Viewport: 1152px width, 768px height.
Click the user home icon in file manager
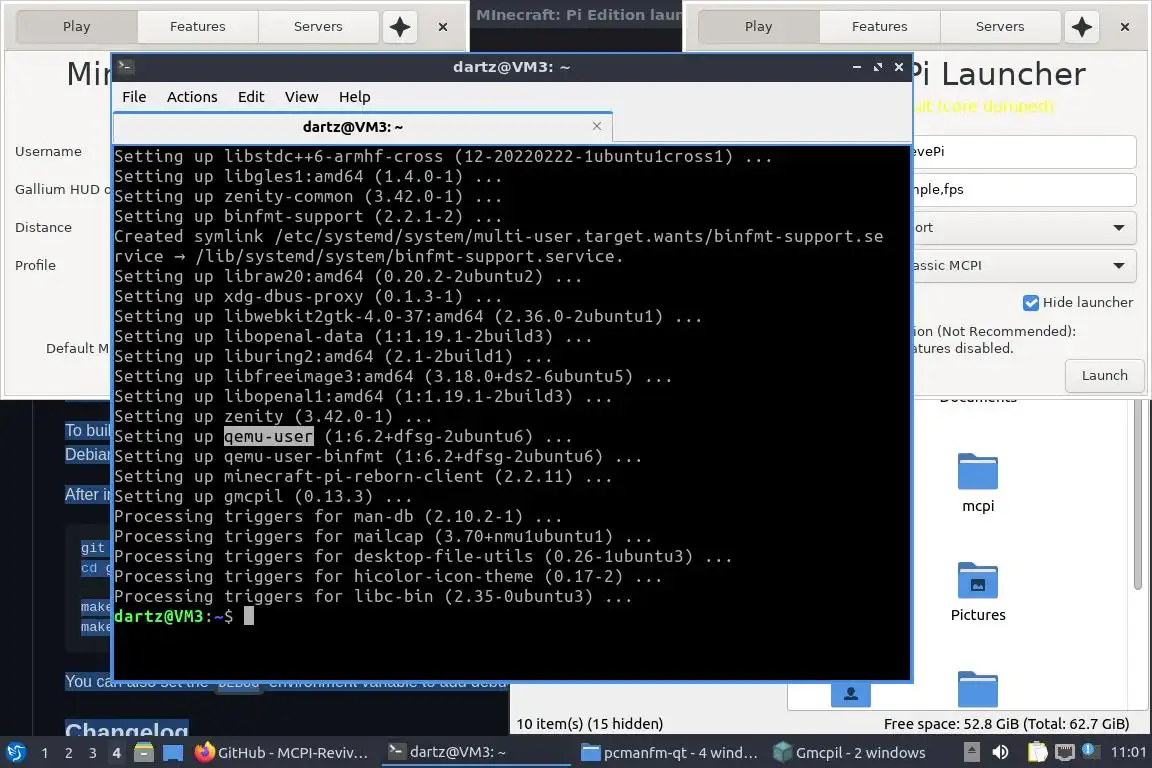(851, 695)
